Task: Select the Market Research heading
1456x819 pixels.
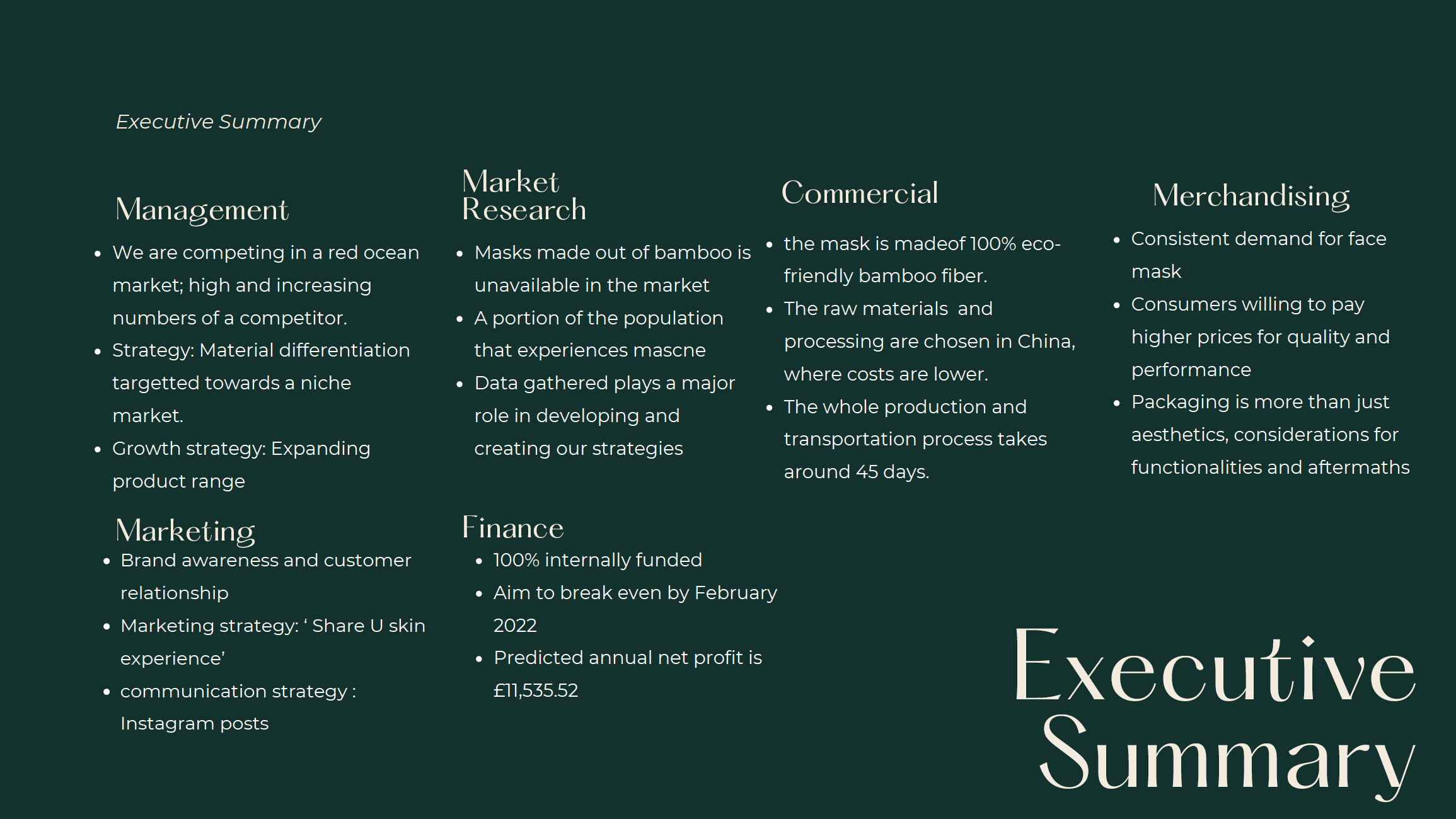Action: [x=524, y=195]
